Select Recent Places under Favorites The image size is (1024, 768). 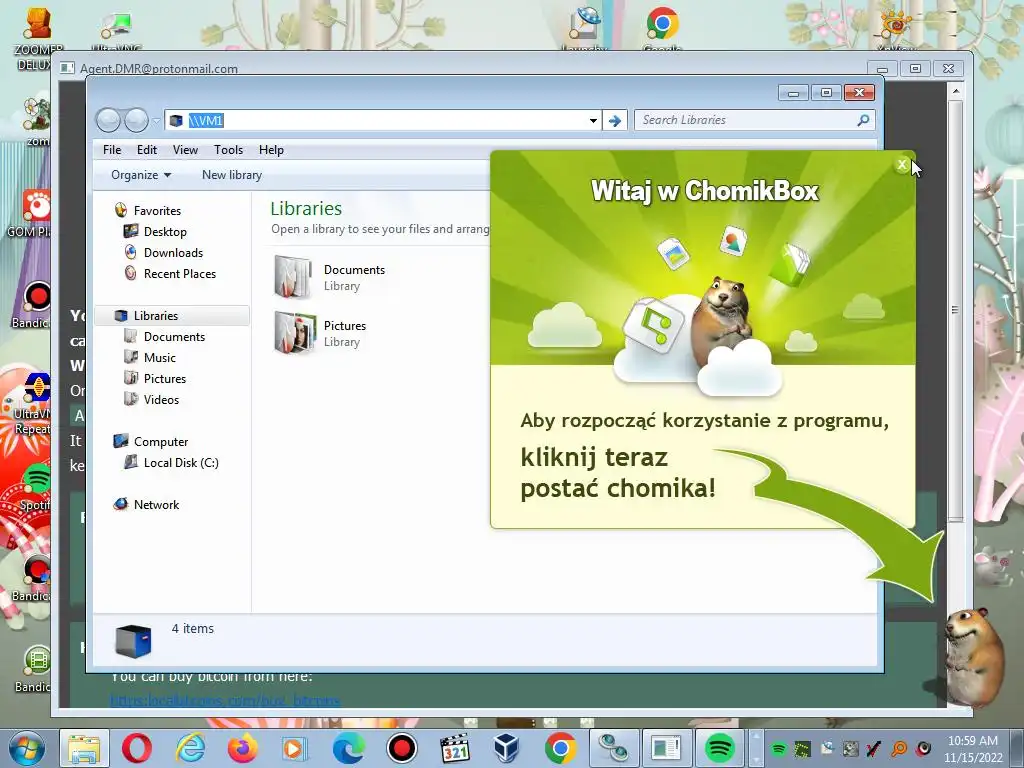(x=180, y=274)
